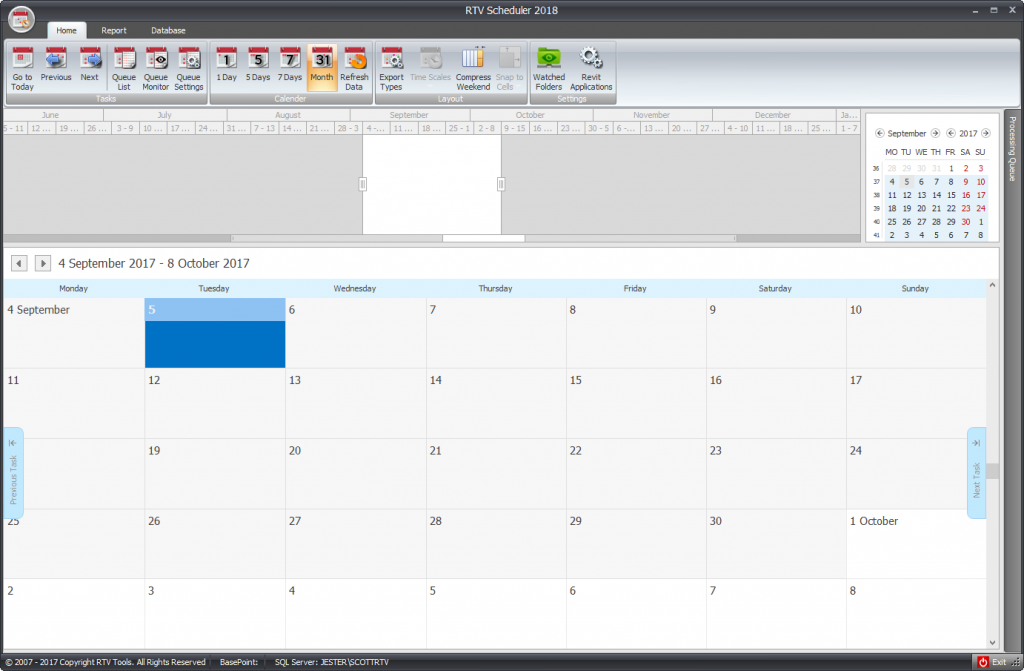This screenshot has height=671, width=1024.
Task: Expand the Next Task side panel
Action: (977, 470)
